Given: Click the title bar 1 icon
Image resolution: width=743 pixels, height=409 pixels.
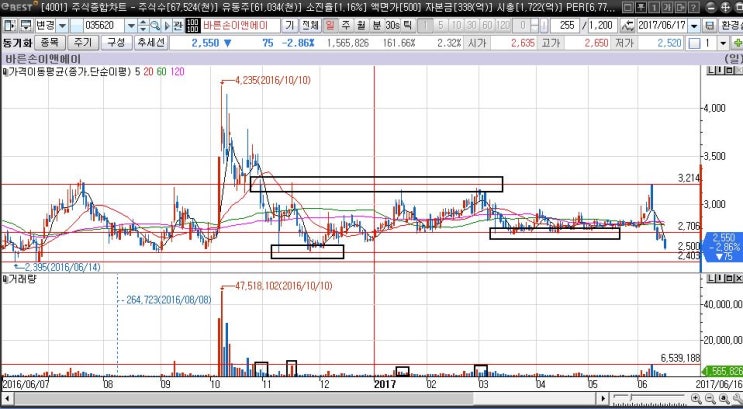Looking at the screenshot, I should 654,7.
